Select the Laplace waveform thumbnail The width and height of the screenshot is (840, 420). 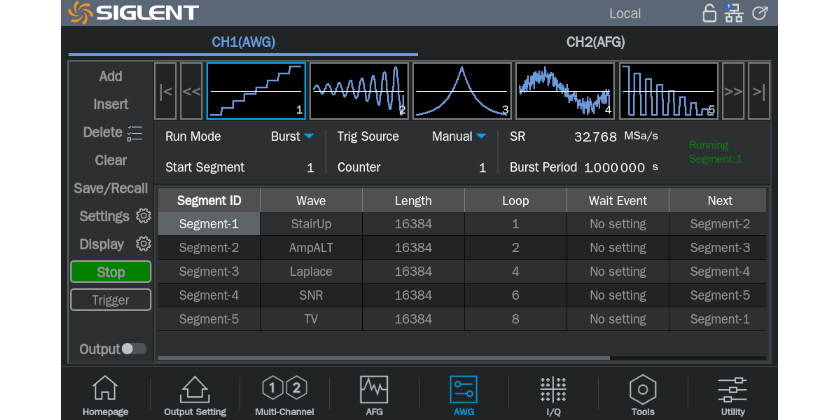(x=462, y=91)
